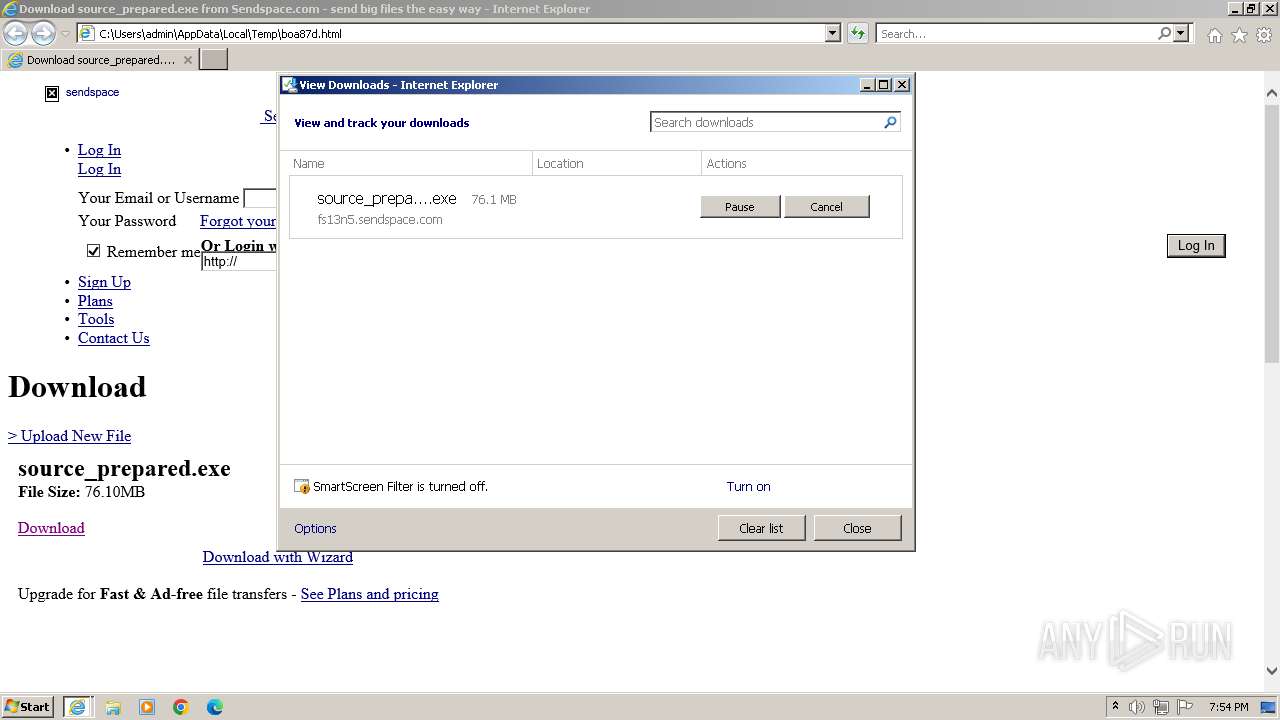Open IE Home icon

(1214, 35)
